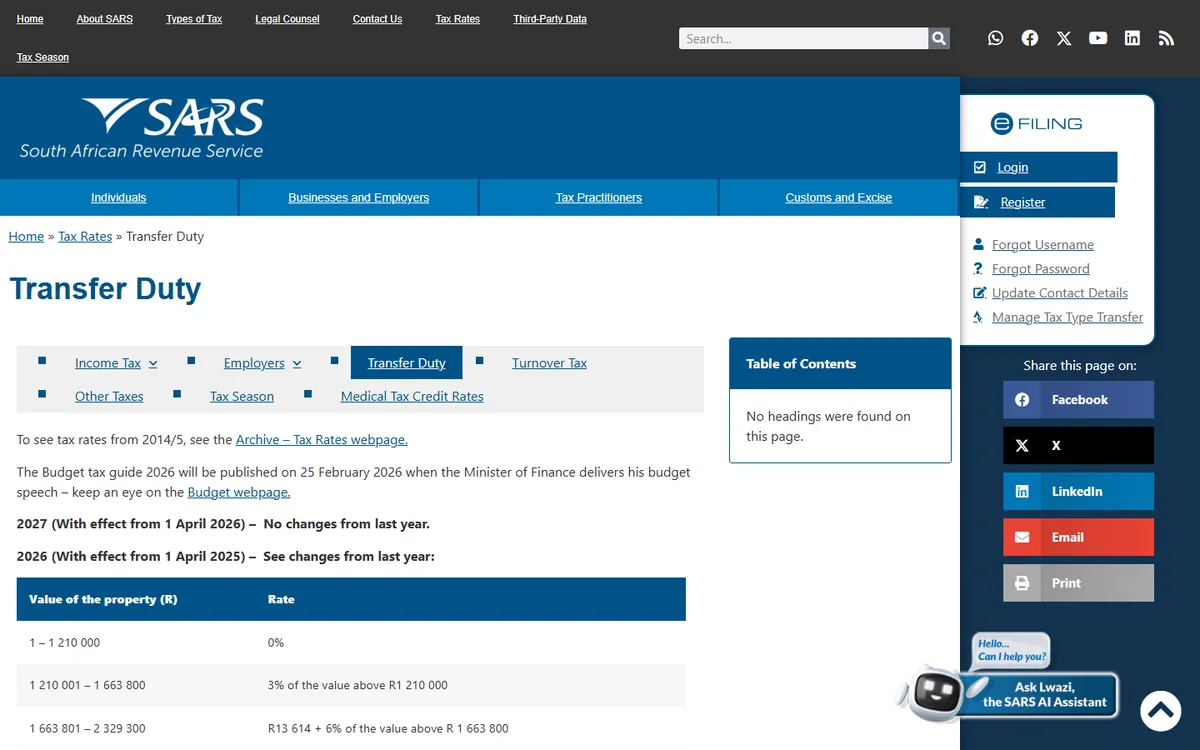Open the X (Twitter) icon in header

(1064, 38)
